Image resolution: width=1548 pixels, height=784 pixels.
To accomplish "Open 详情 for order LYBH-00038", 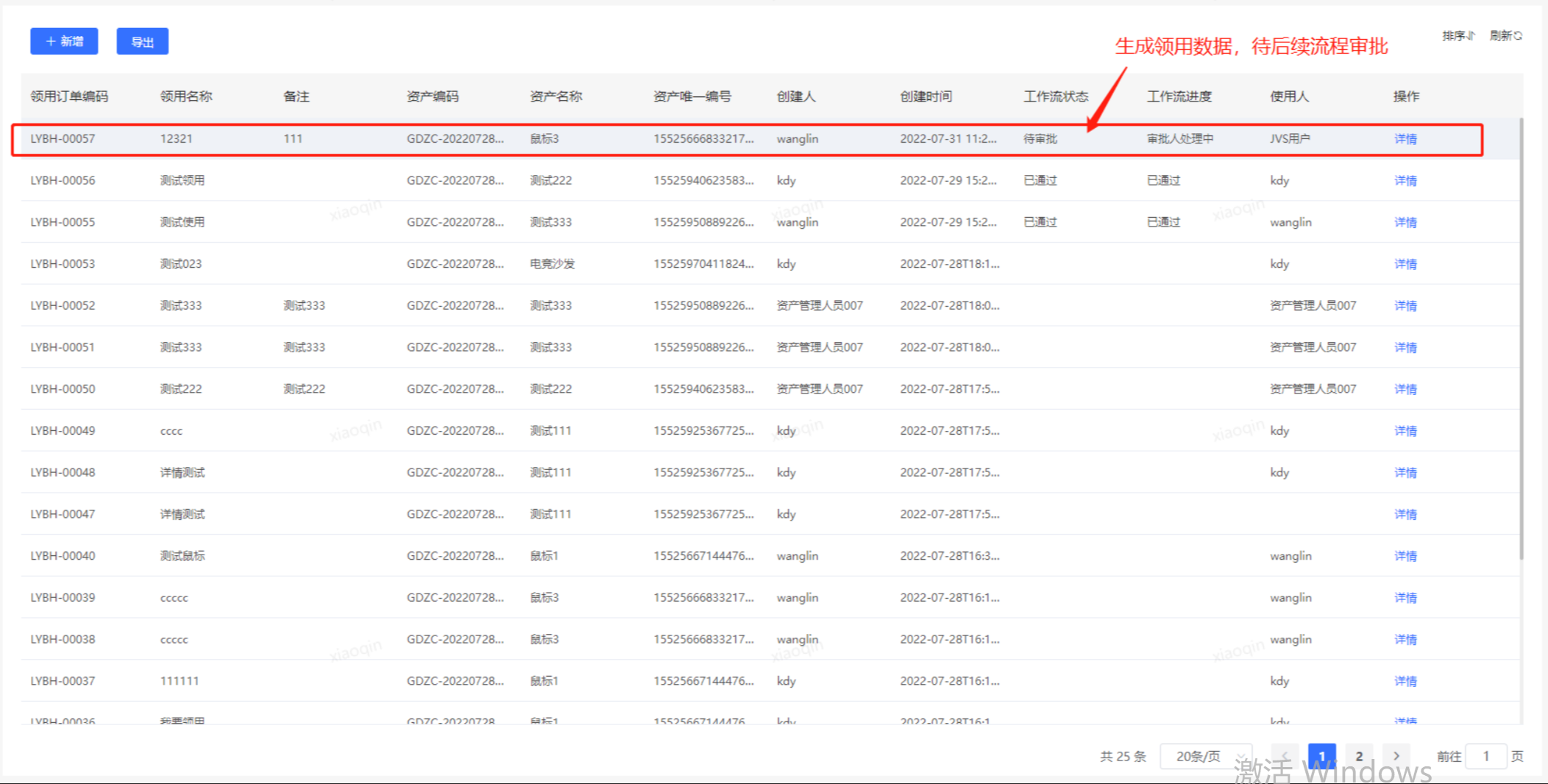I will [1405, 640].
